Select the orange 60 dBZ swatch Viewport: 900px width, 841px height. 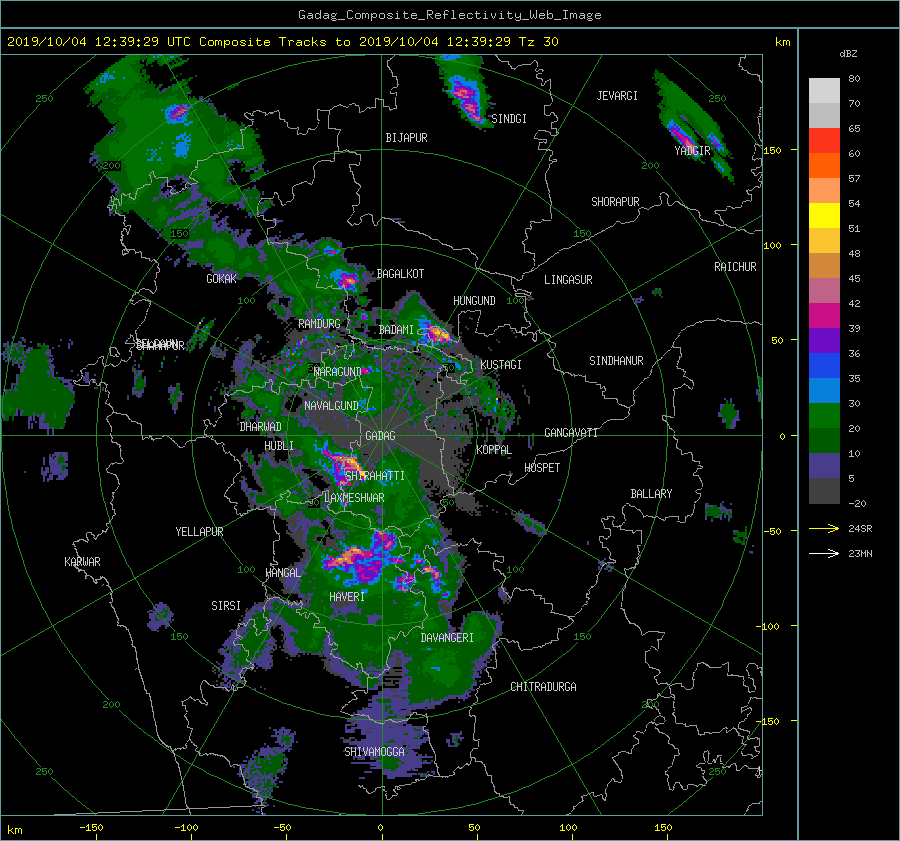tap(824, 165)
